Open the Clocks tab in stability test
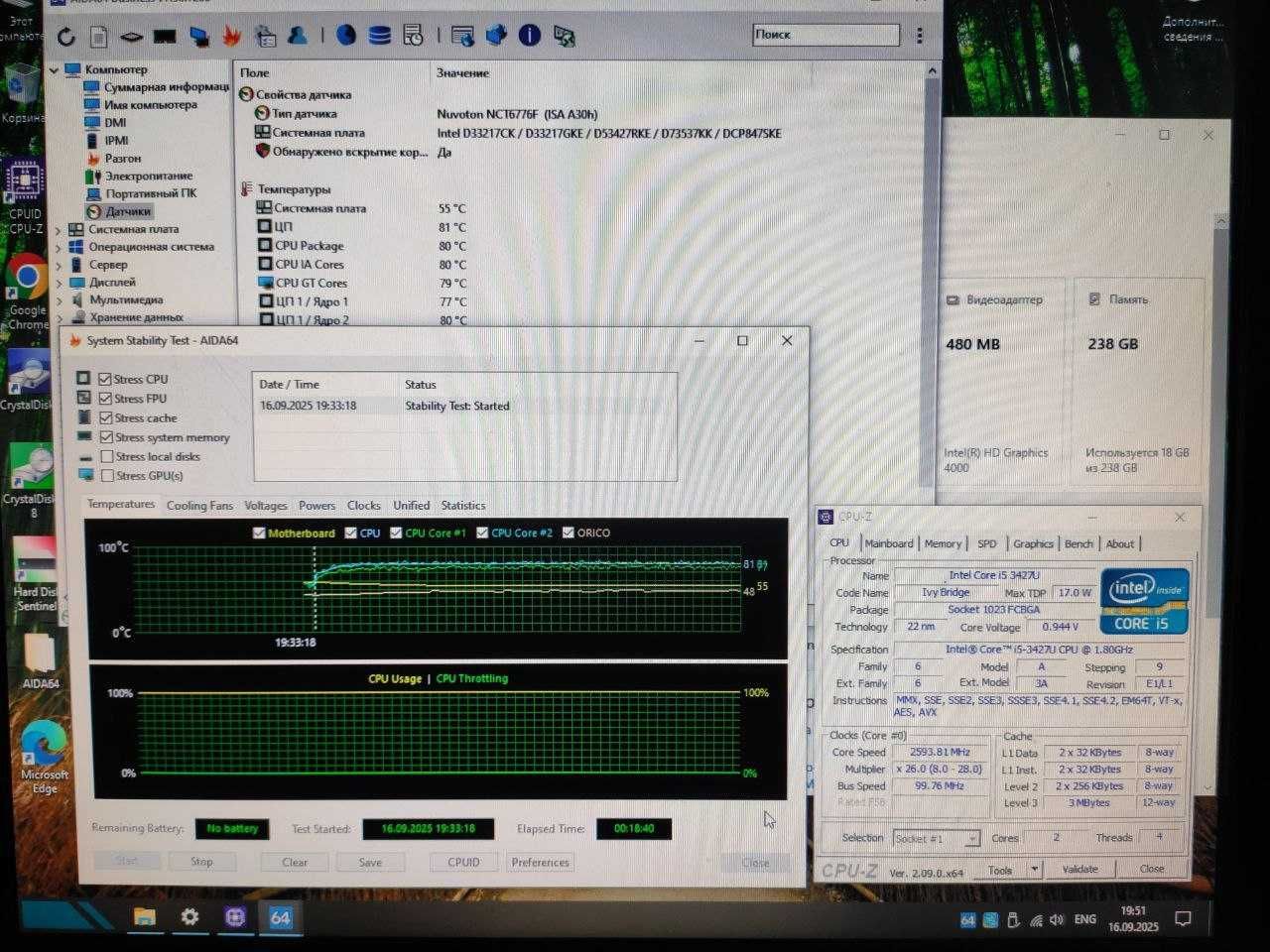1270x952 pixels. click(363, 506)
